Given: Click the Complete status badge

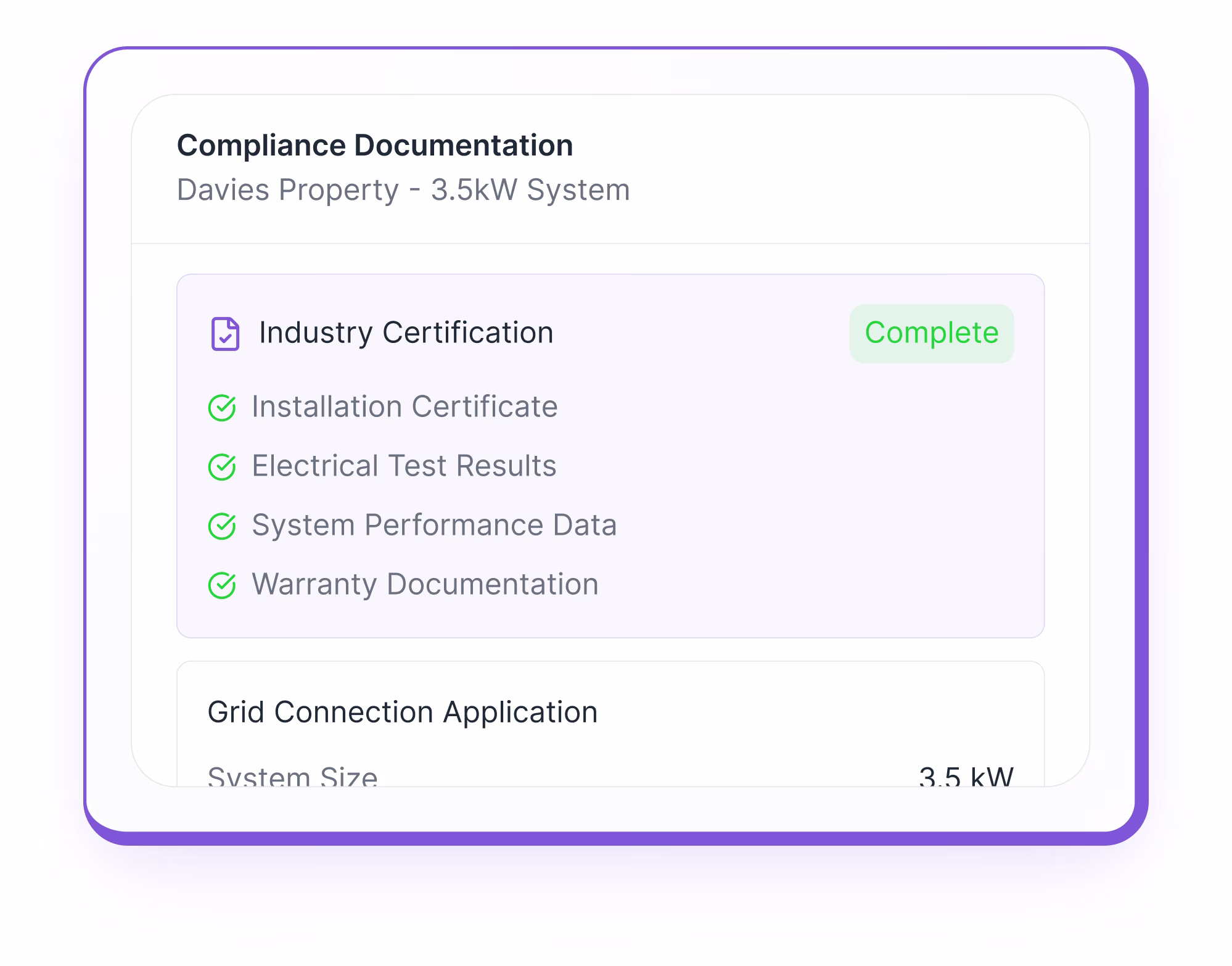Looking at the screenshot, I should click(931, 333).
